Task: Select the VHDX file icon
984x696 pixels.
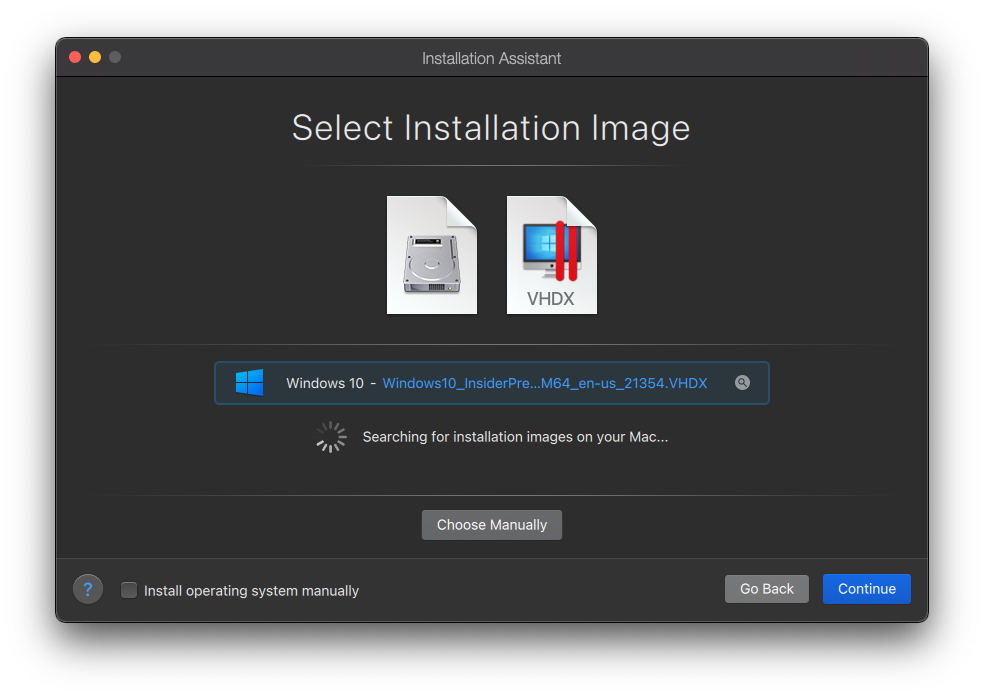Action: [x=552, y=255]
